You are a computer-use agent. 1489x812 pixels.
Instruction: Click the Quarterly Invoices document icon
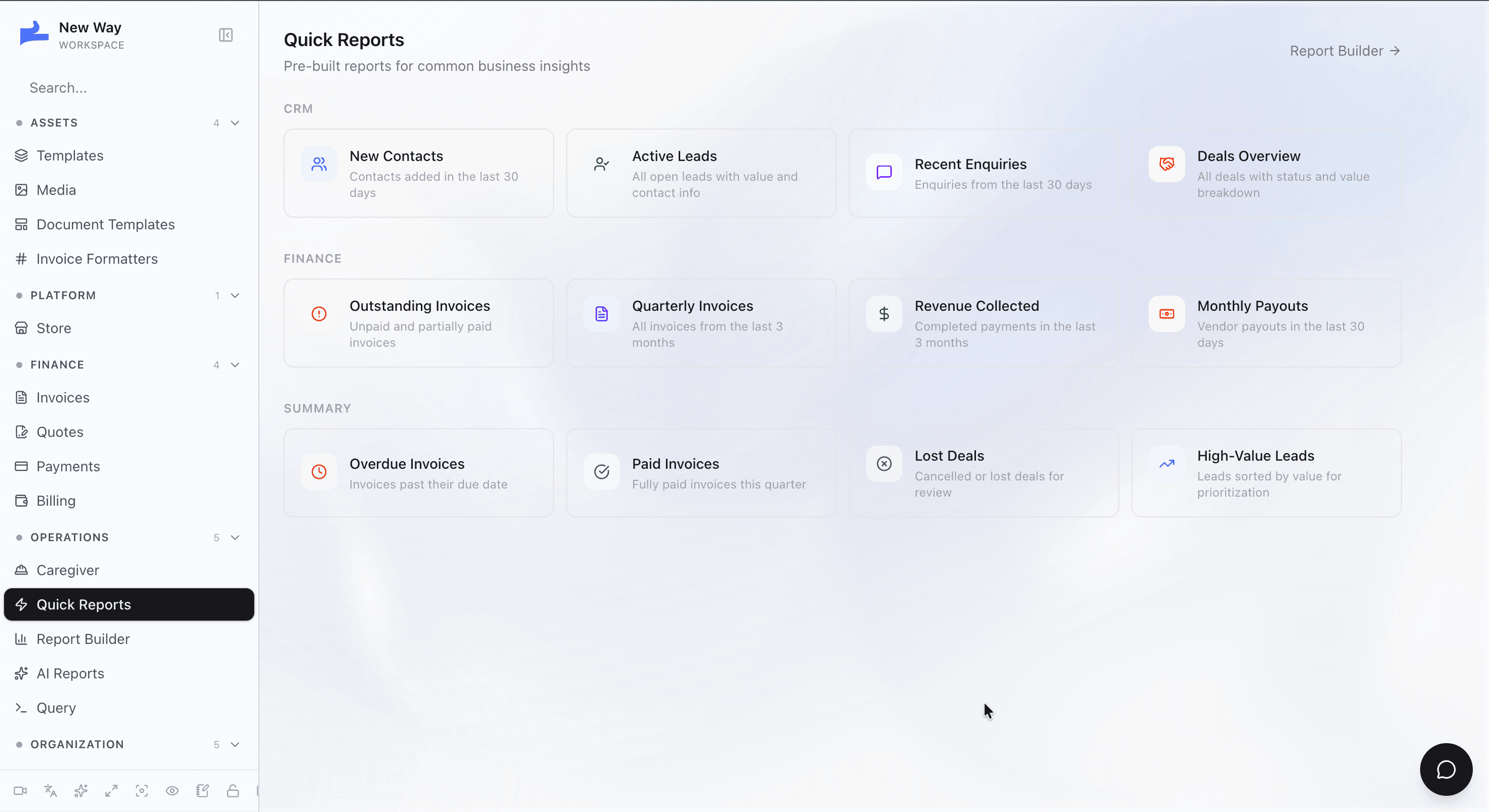(x=601, y=314)
